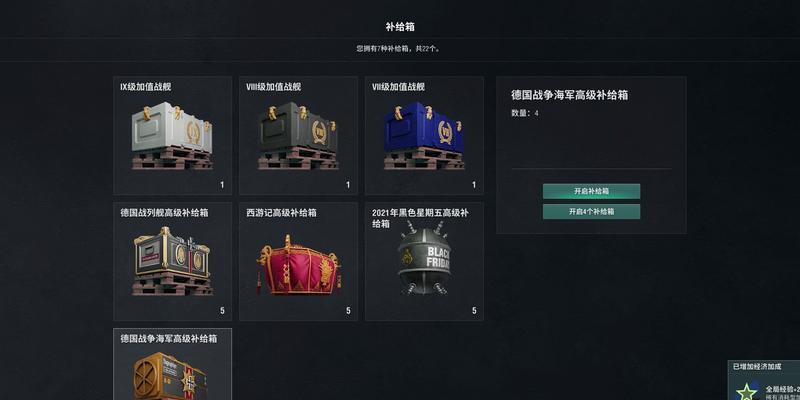Viewport: 800px width, 400px height.
Task: Select the dark VIII级加值战舰 crate image
Action: click(298, 136)
